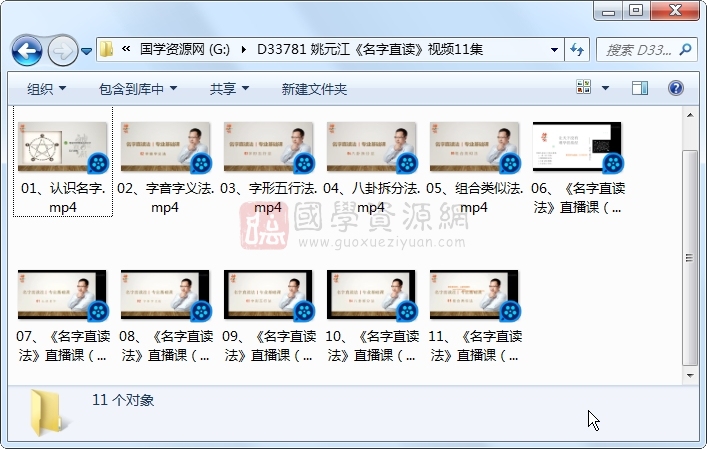Screen dimensions: 707x449
Task: Select thumbnail of file 09 直播课
Action: click(x=268, y=295)
